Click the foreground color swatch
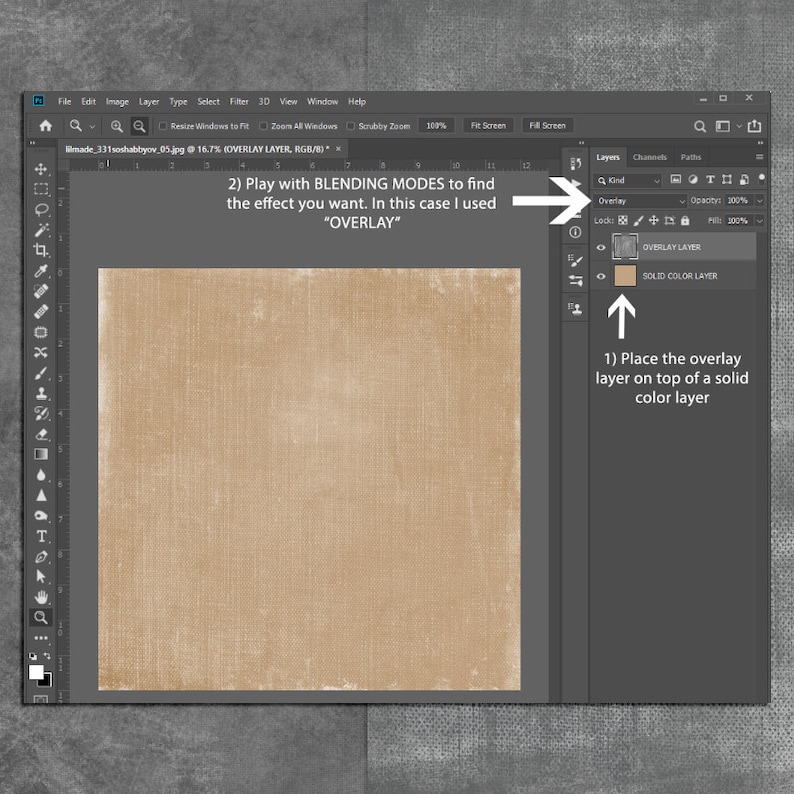 pos(36,672)
